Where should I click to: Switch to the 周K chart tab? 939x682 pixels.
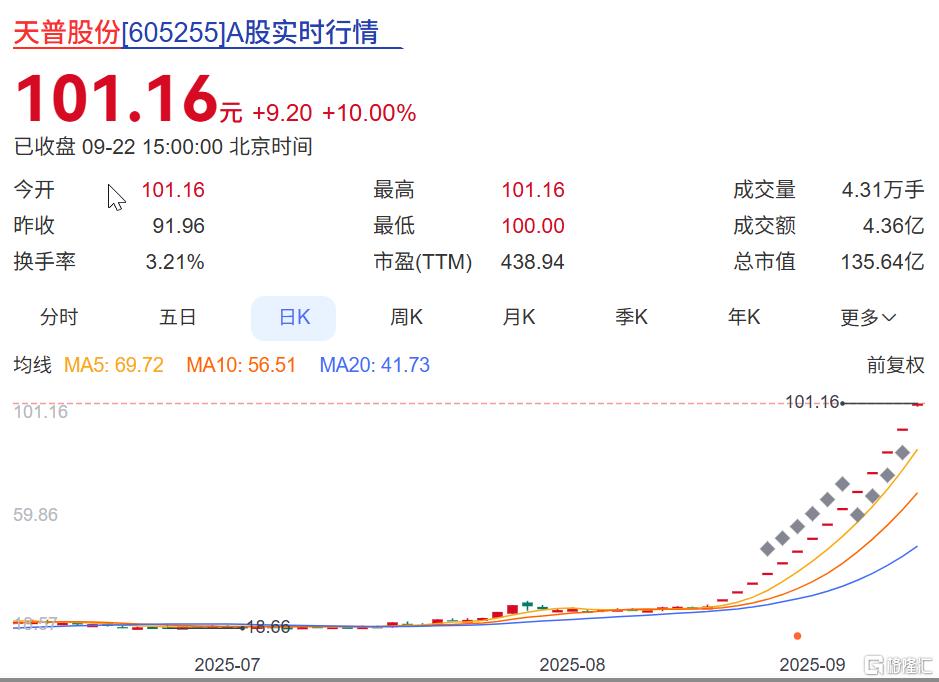[x=407, y=317]
